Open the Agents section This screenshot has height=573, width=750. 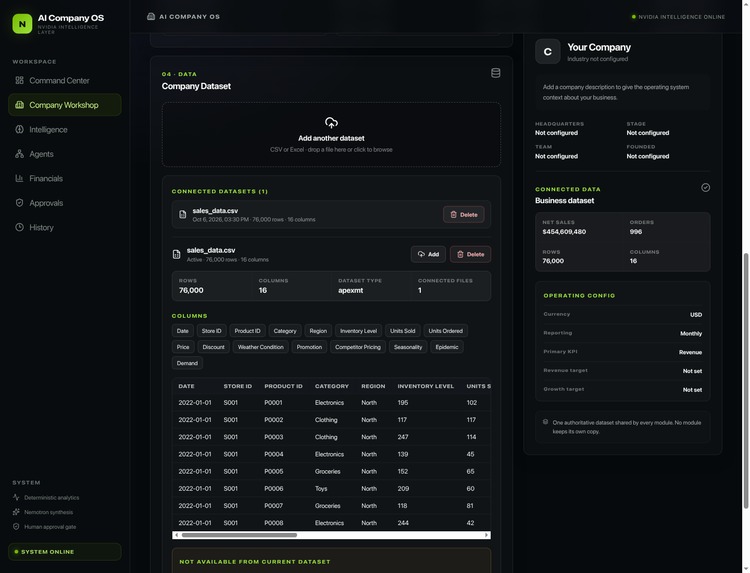pos(65,154)
